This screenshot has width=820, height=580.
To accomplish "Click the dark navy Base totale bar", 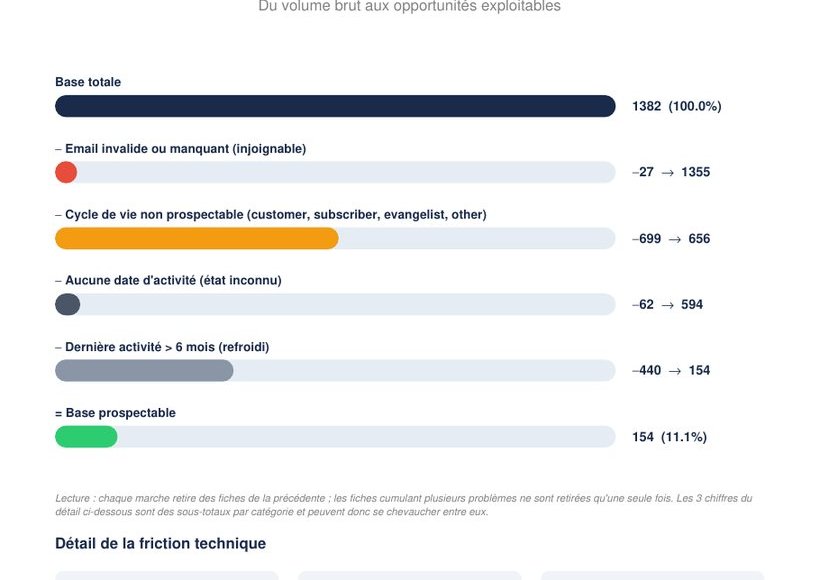I will (x=335, y=106).
